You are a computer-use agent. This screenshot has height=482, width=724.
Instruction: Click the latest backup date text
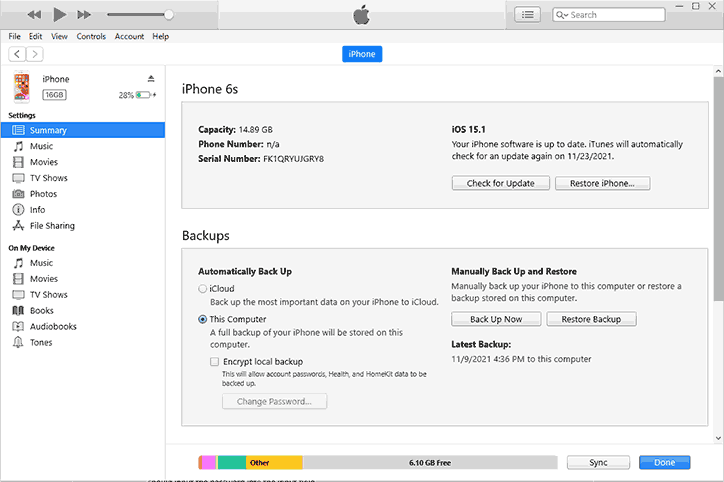[x=521, y=359]
